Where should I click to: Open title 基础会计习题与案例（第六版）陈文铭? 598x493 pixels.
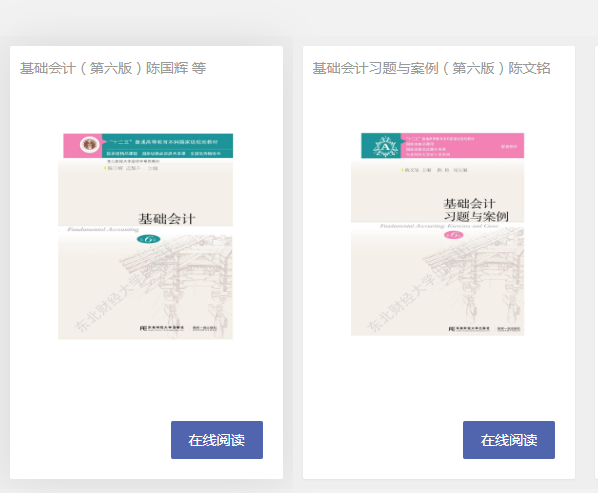point(431,69)
